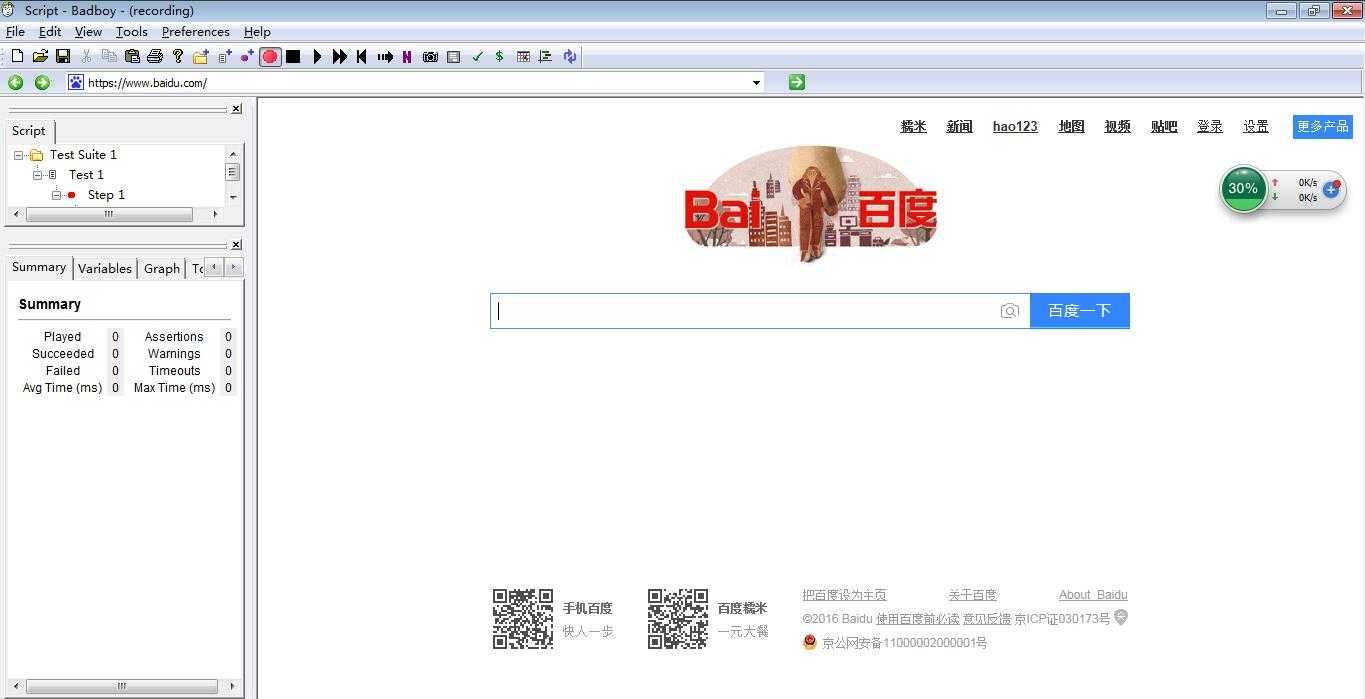This screenshot has height=699, width=1365.
Task: Select the Summary tab
Action: coord(39,267)
